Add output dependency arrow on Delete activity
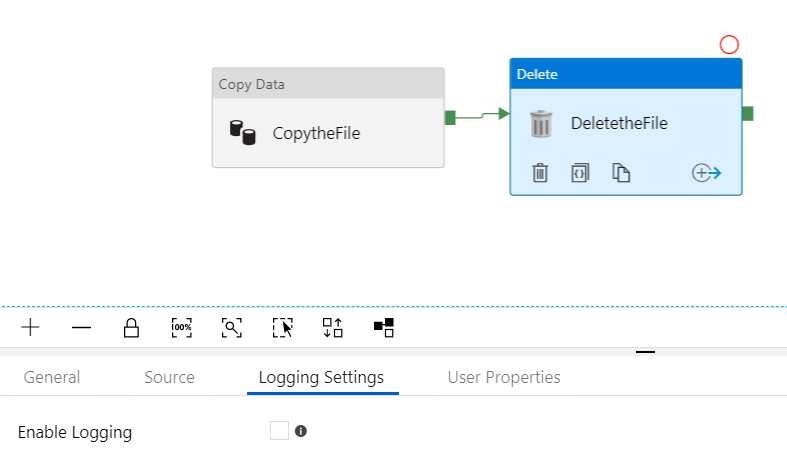 coord(707,173)
